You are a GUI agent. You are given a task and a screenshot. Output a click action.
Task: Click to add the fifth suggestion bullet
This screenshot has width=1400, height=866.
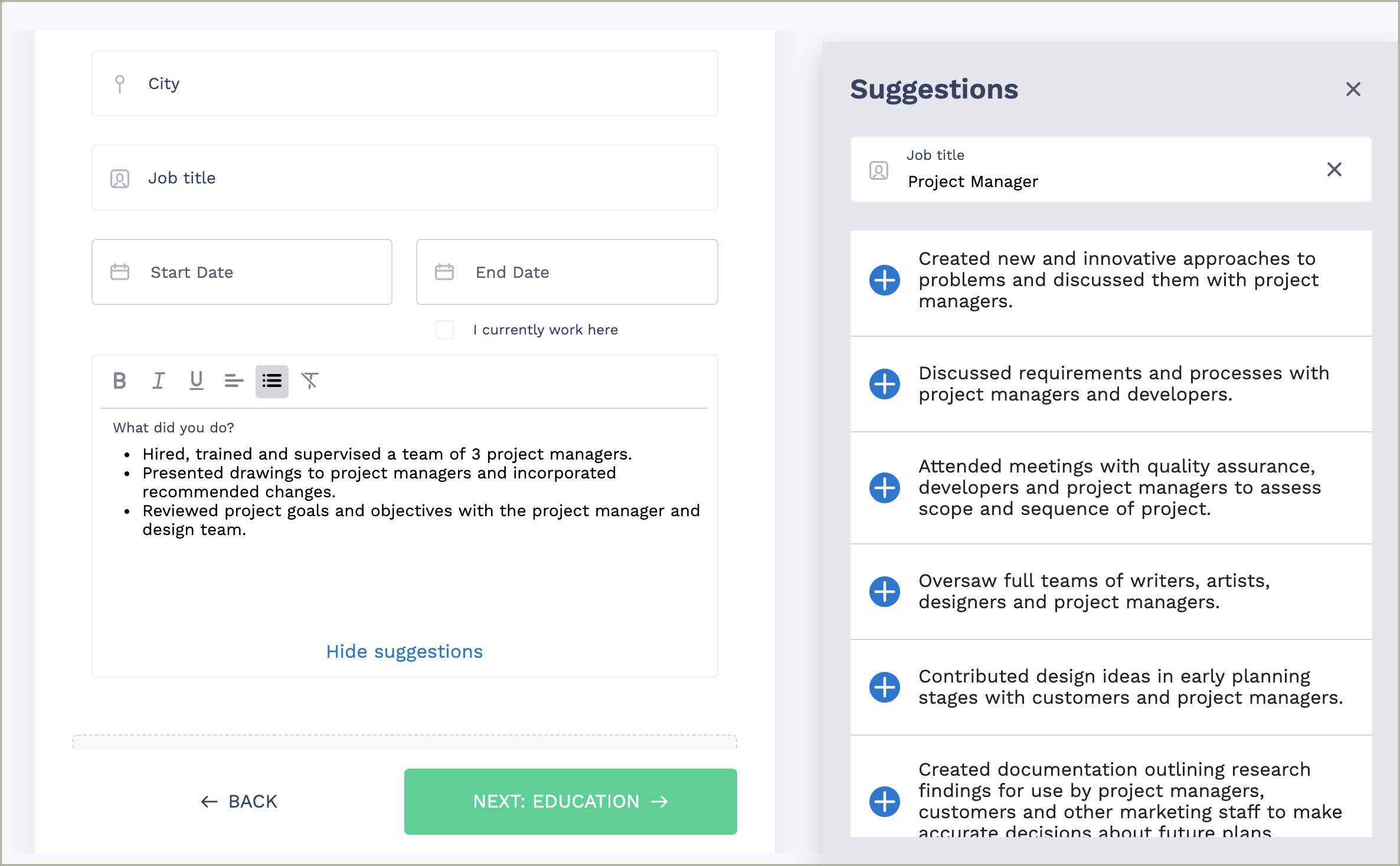[885, 688]
